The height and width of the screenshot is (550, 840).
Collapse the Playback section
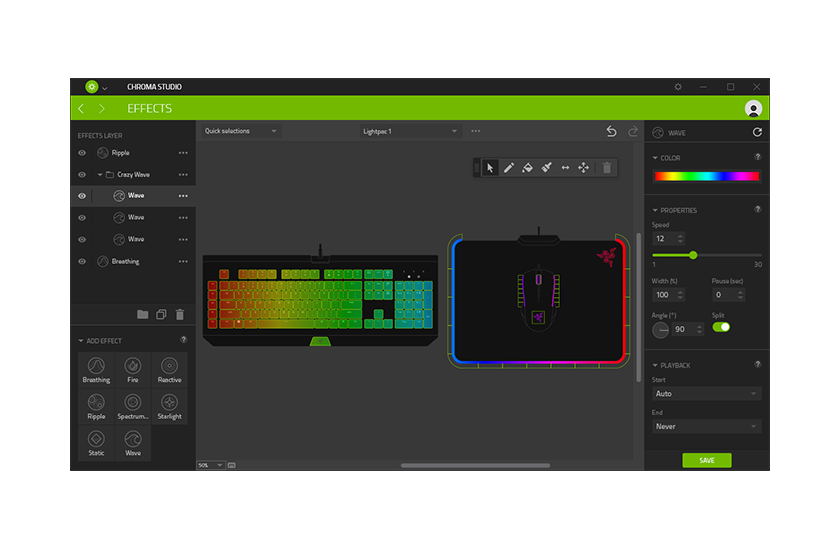pyautogui.click(x=655, y=365)
